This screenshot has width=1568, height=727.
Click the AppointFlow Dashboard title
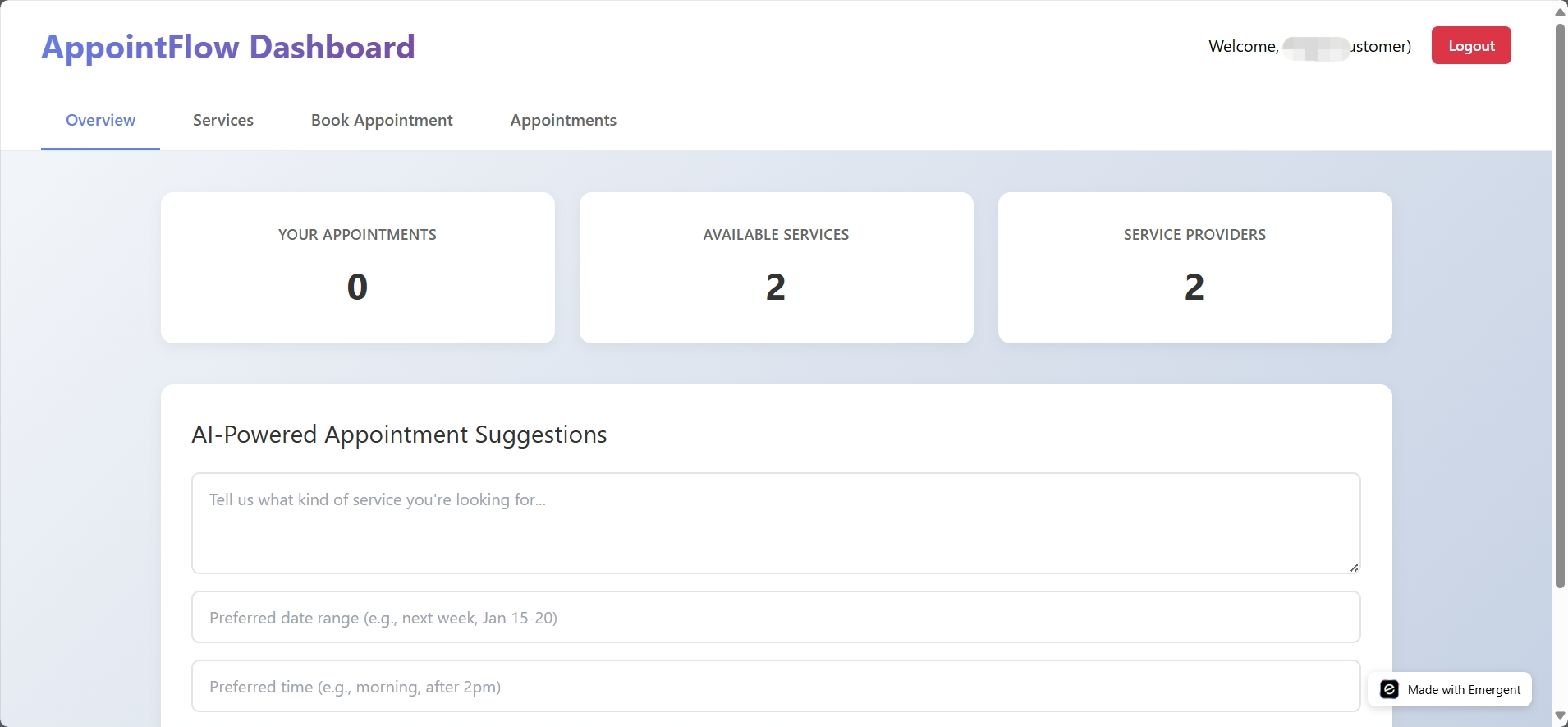tap(228, 47)
